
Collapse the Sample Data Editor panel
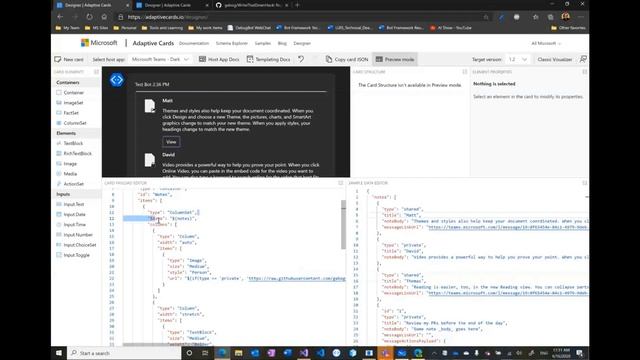[x=584, y=183]
